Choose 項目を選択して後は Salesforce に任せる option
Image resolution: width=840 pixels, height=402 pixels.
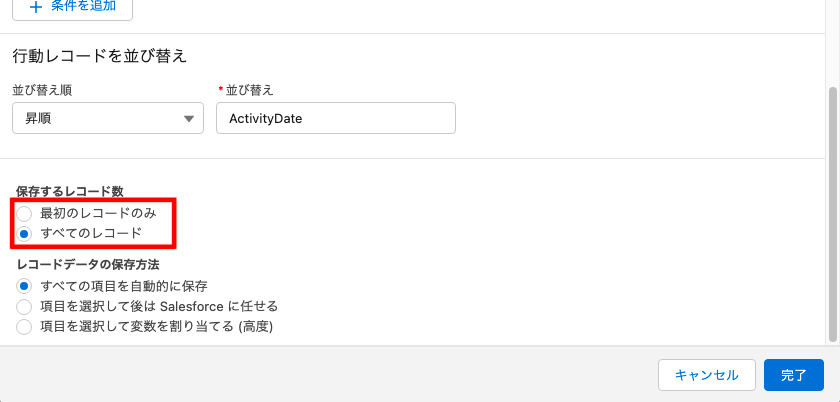[24, 307]
